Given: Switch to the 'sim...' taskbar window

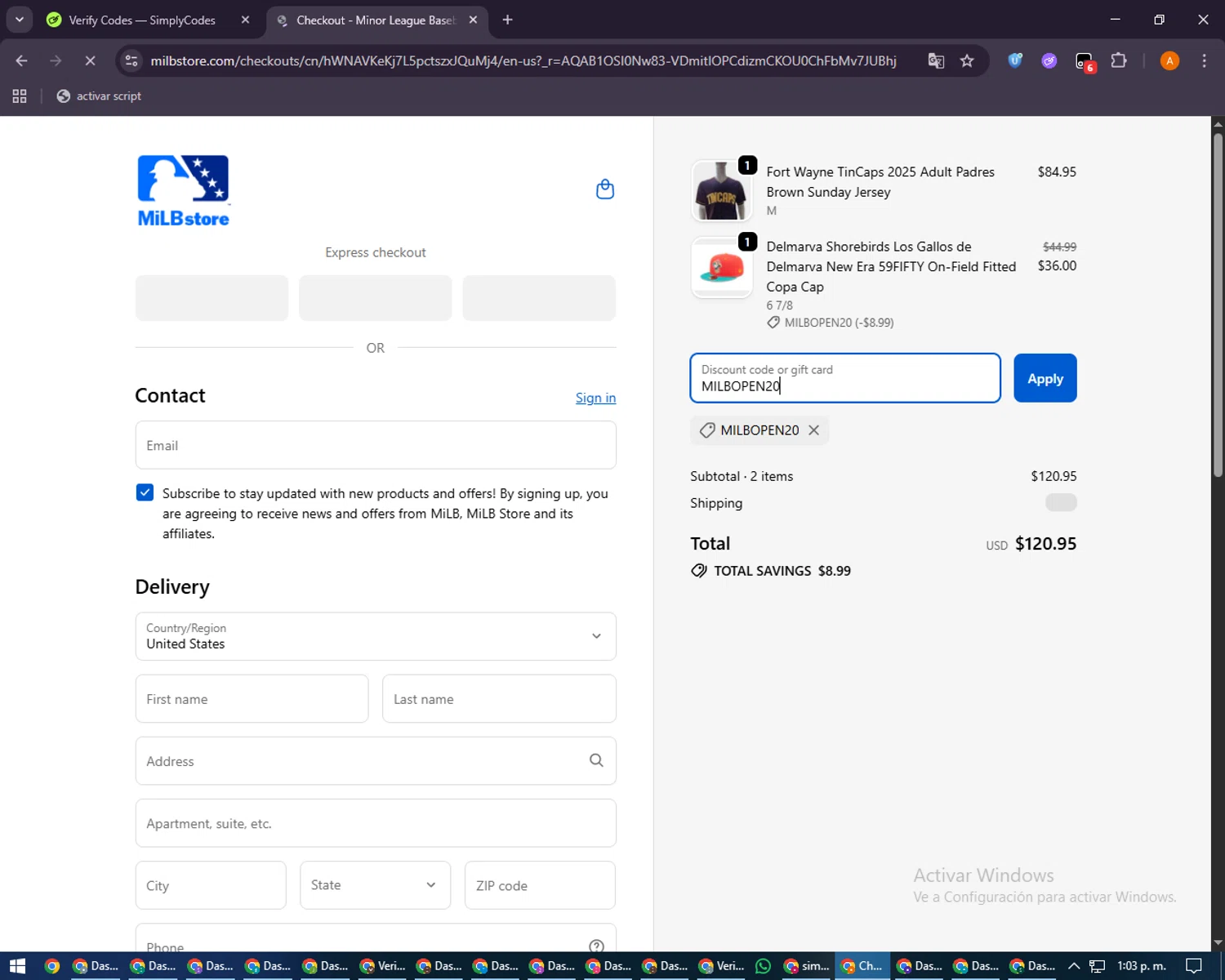Looking at the screenshot, I should click(806, 966).
